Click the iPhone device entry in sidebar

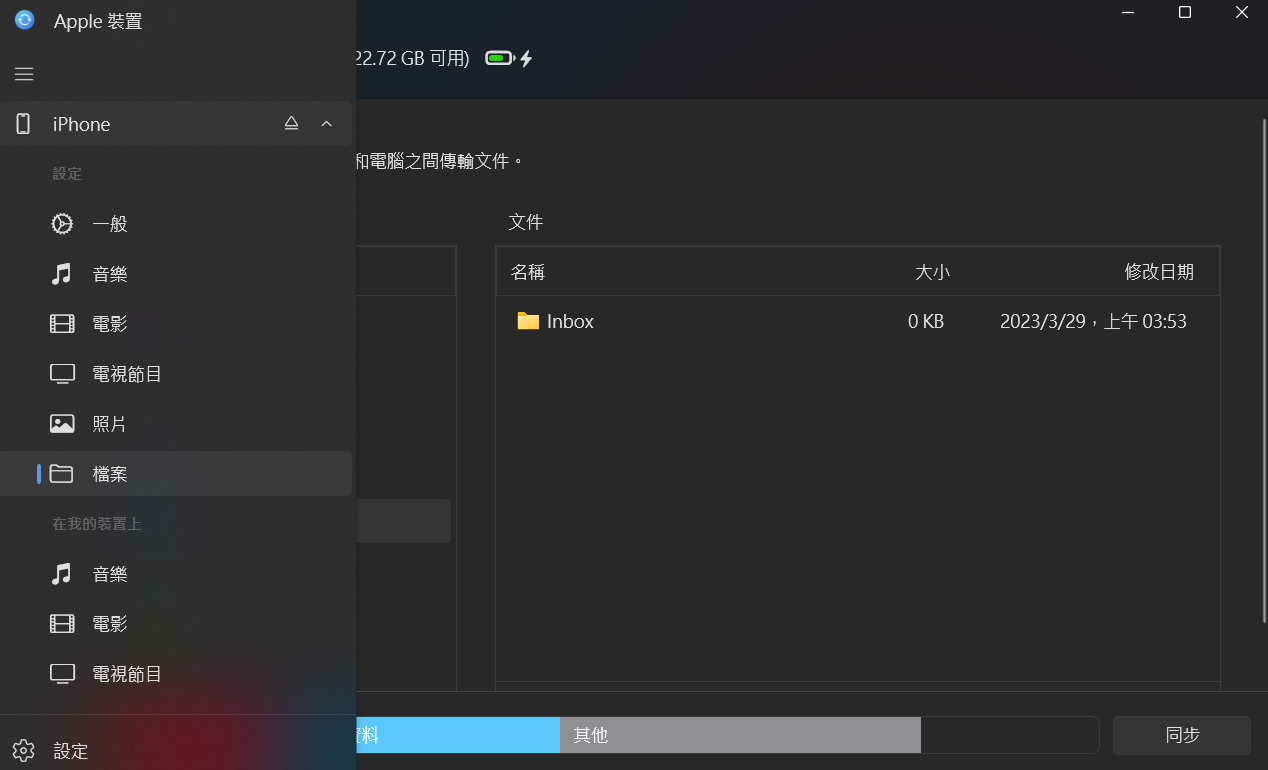tap(82, 124)
